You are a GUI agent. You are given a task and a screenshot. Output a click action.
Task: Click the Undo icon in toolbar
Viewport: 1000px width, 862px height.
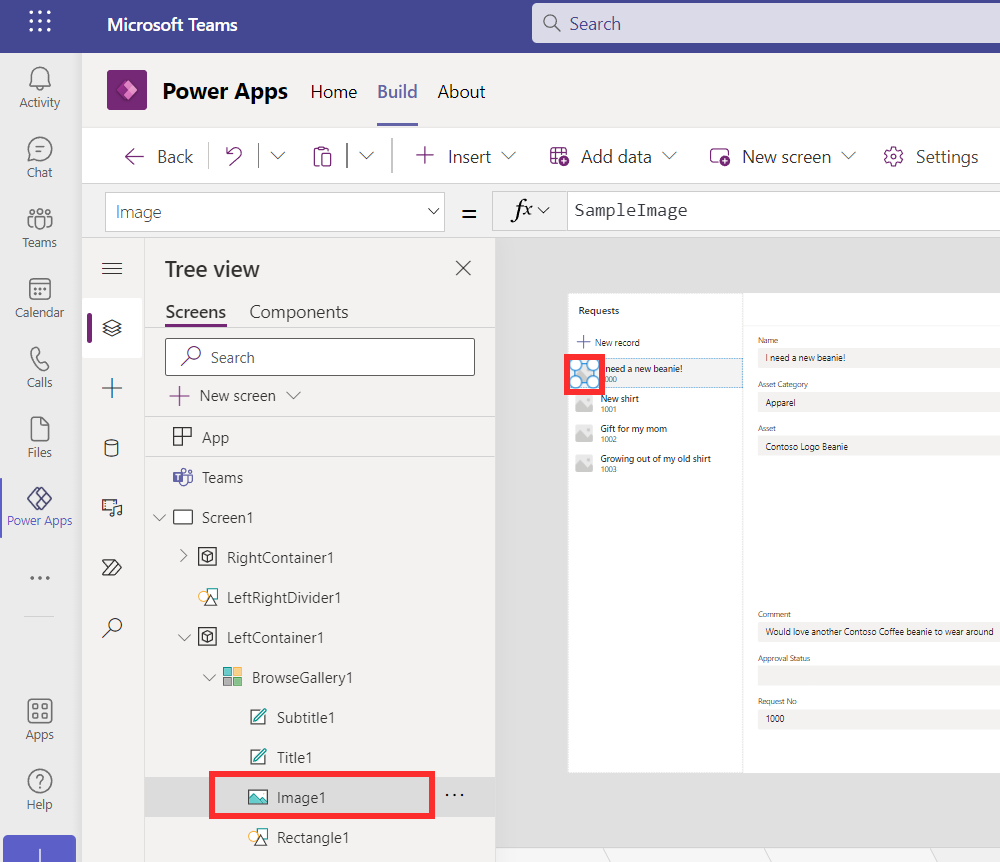coord(234,156)
